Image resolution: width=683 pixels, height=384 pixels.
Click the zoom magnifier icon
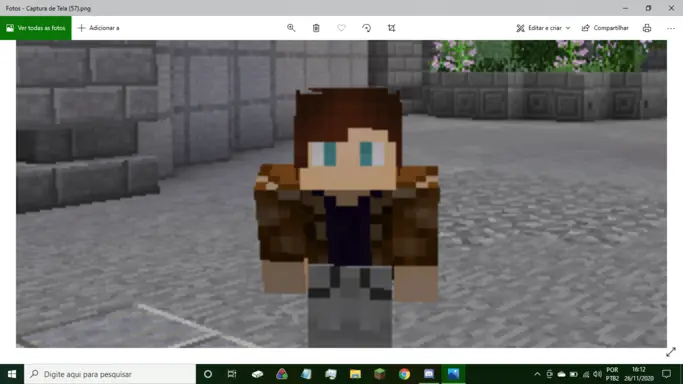click(291, 28)
